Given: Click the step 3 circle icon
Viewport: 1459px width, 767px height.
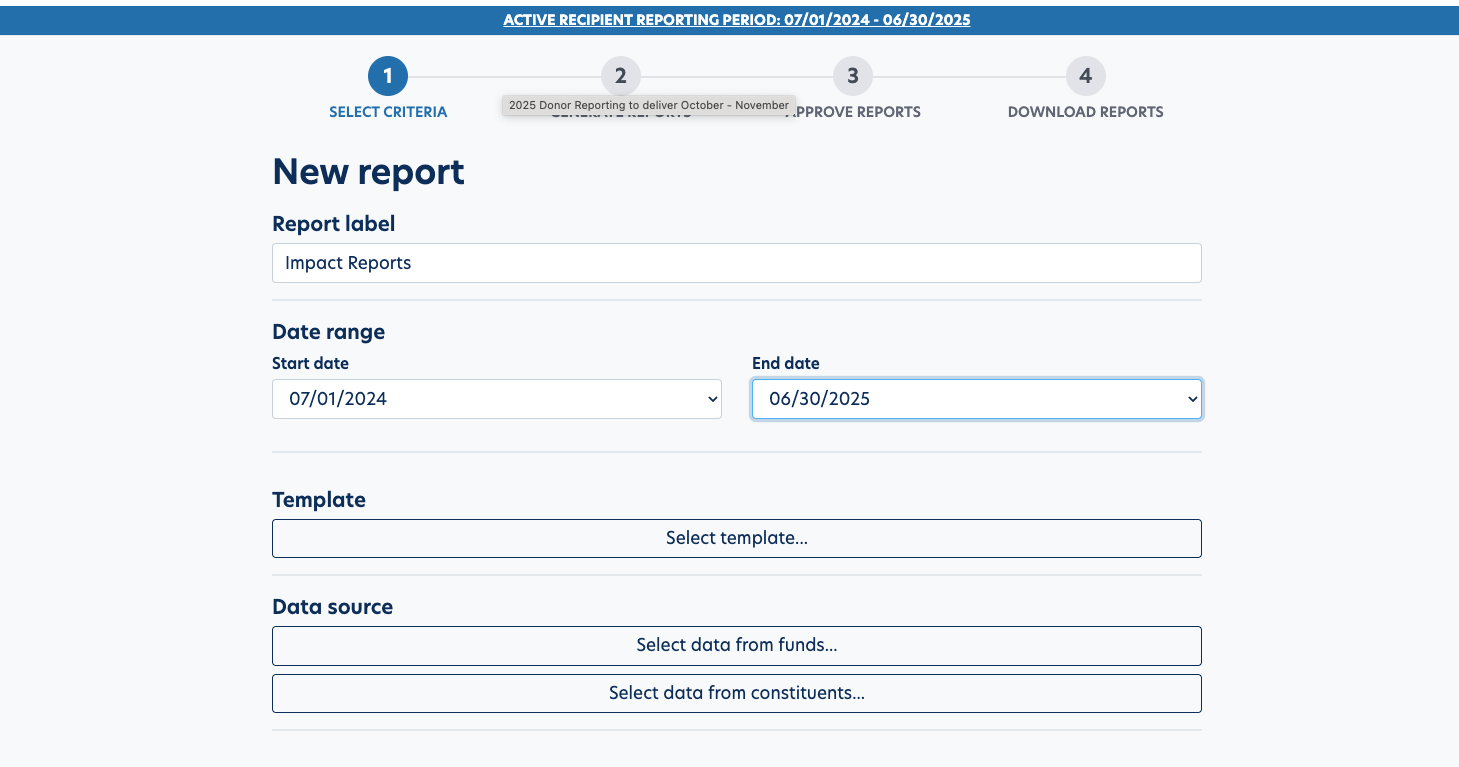Looking at the screenshot, I should coord(853,76).
